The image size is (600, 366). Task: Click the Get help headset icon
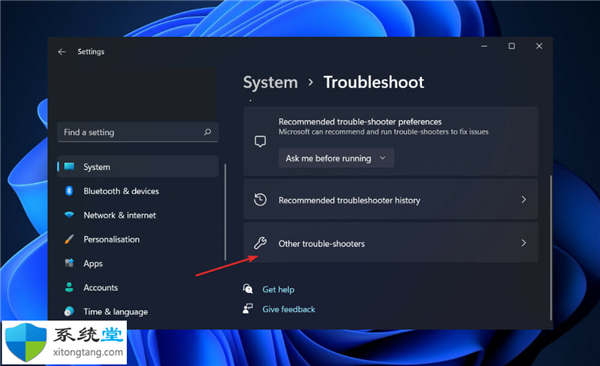[248, 289]
